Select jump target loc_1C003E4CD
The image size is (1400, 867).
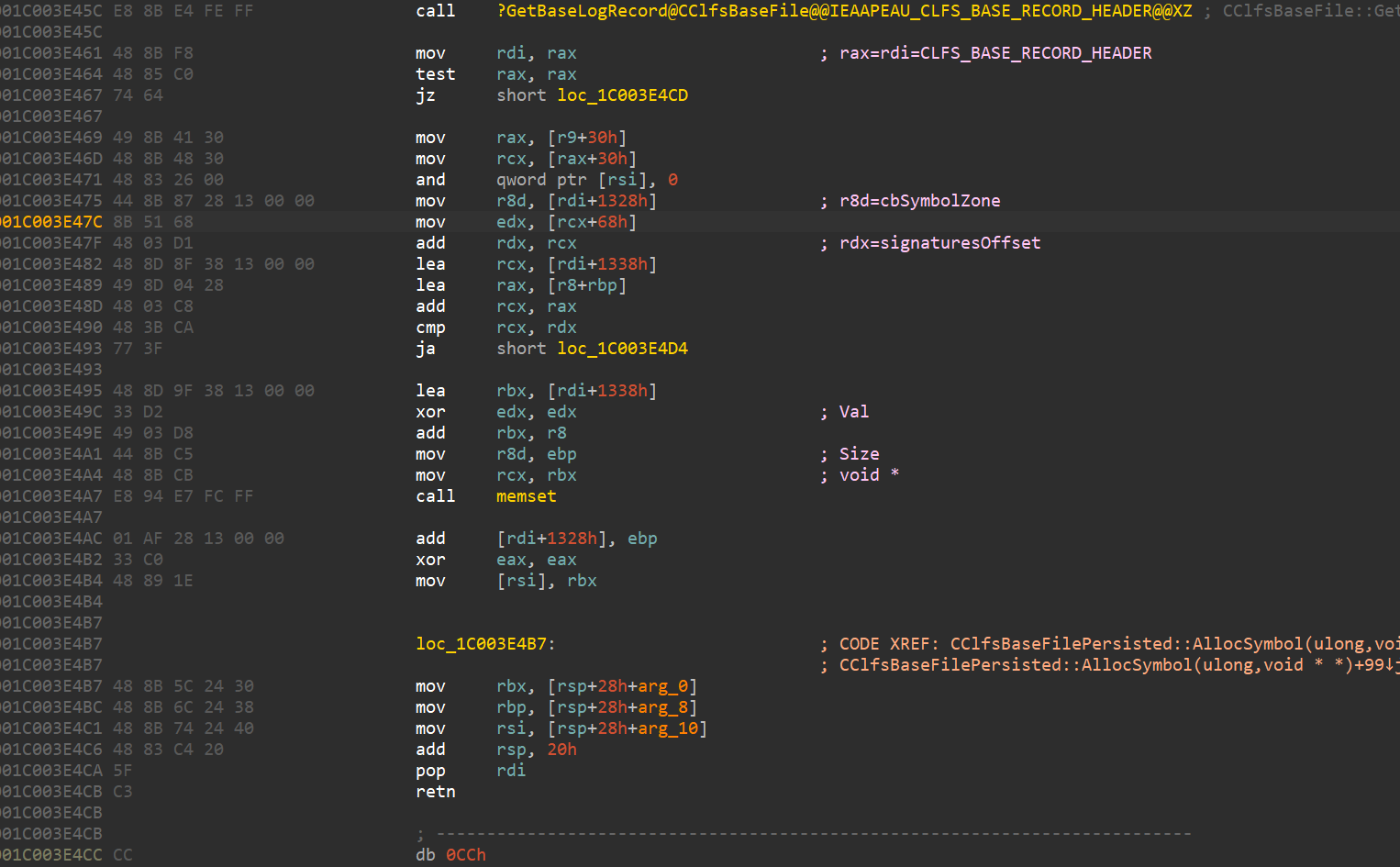click(x=622, y=95)
